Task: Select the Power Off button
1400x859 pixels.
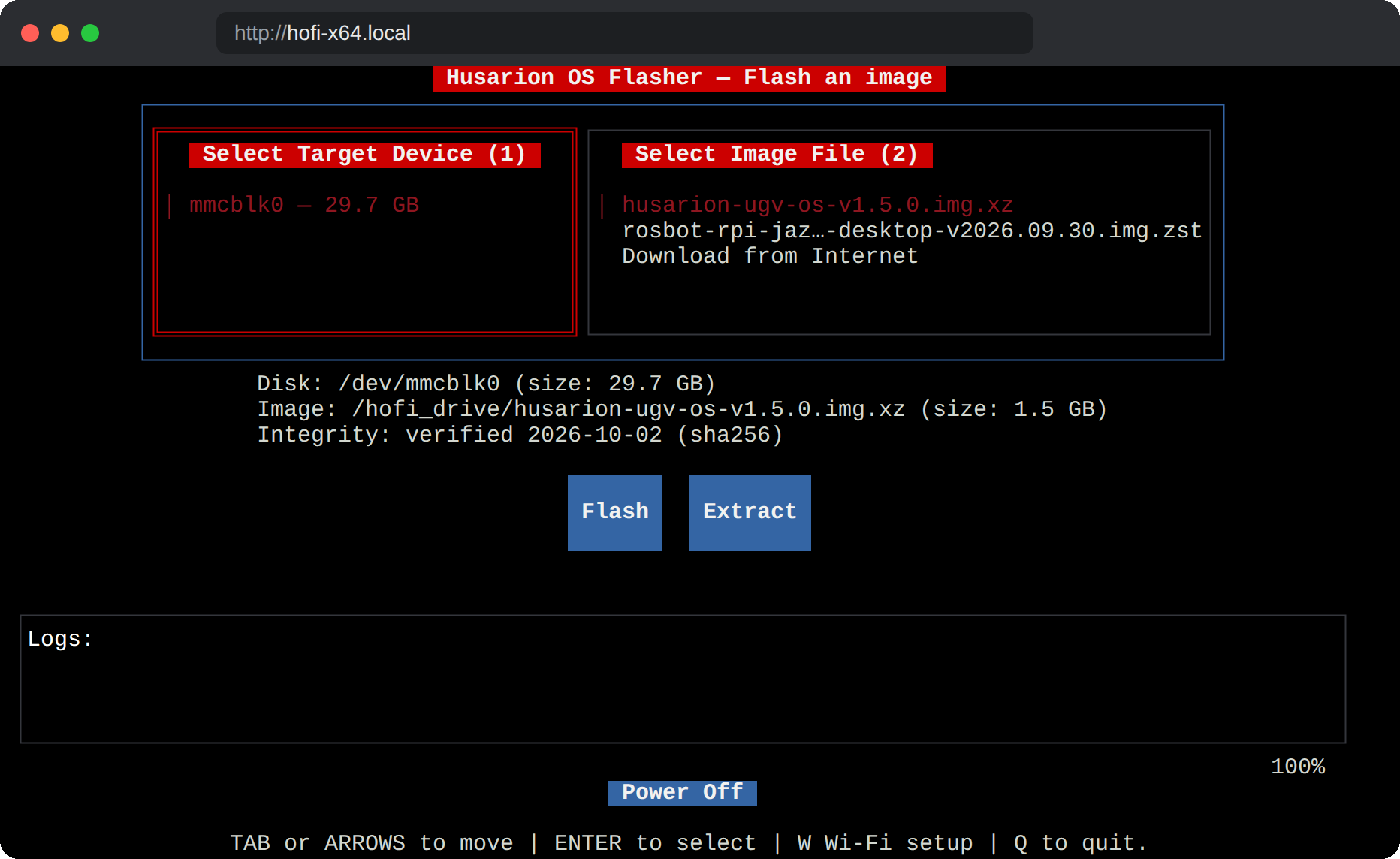Action: coord(682,793)
